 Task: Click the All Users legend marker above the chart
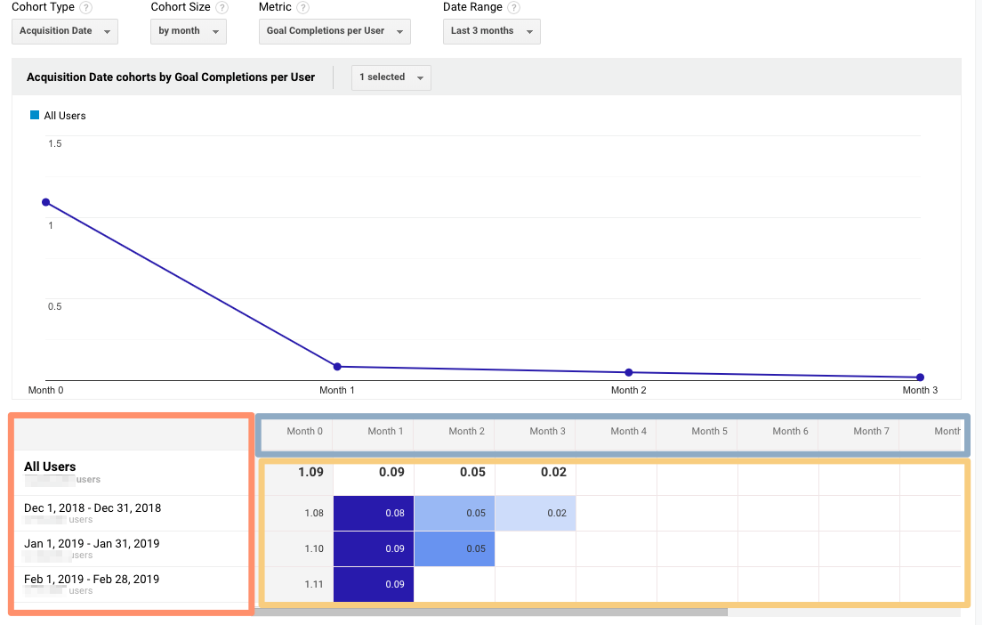[36, 115]
